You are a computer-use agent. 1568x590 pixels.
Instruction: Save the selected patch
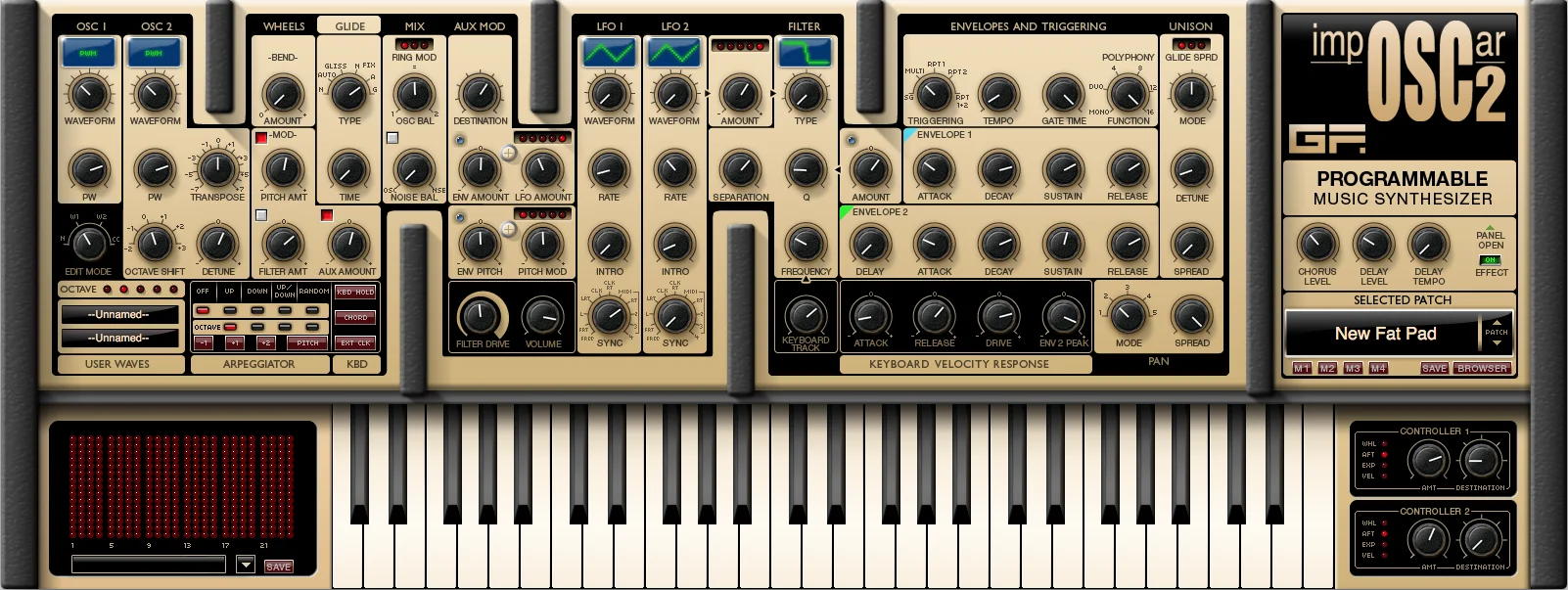(x=1435, y=369)
